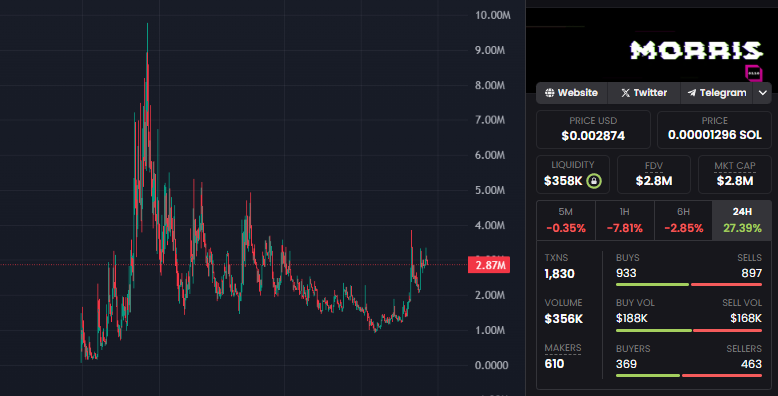Click the LIQUIDITY $358K value
Image resolution: width=778 pixels, height=396 pixels.
pyautogui.click(x=563, y=181)
